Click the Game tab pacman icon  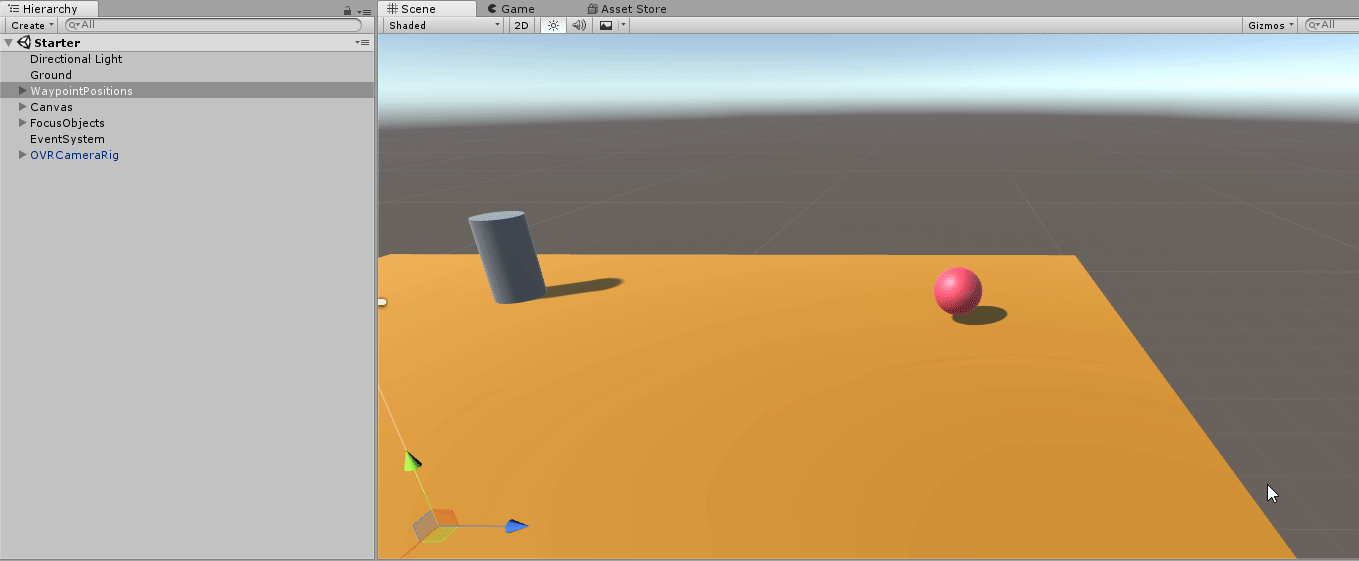pos(493,9)
